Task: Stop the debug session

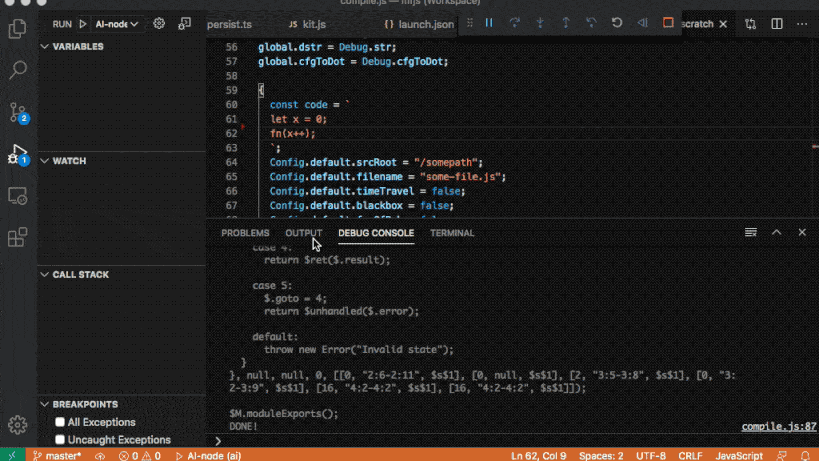Action: pyautogui.click(x=668, y=23)
